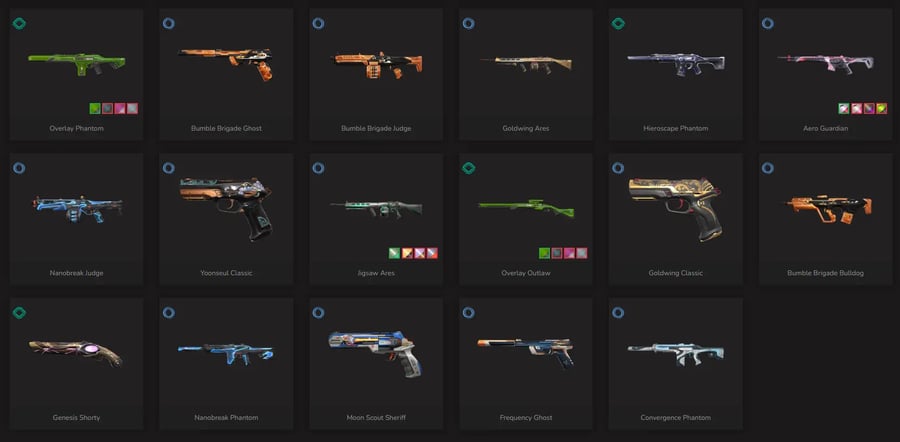Open the Frequency Ghost weapon image
The image size is (900, 442).
tap(526, 351)
